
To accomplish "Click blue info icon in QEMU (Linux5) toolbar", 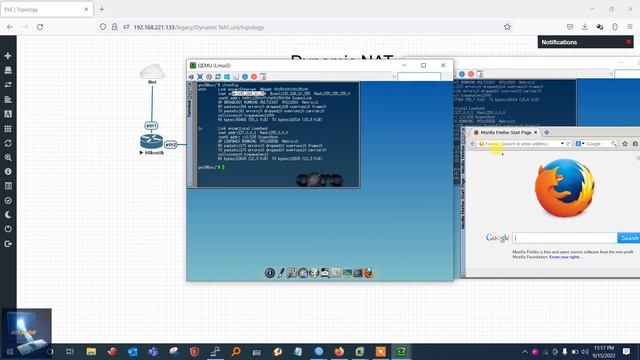I will tap(245, 77).
